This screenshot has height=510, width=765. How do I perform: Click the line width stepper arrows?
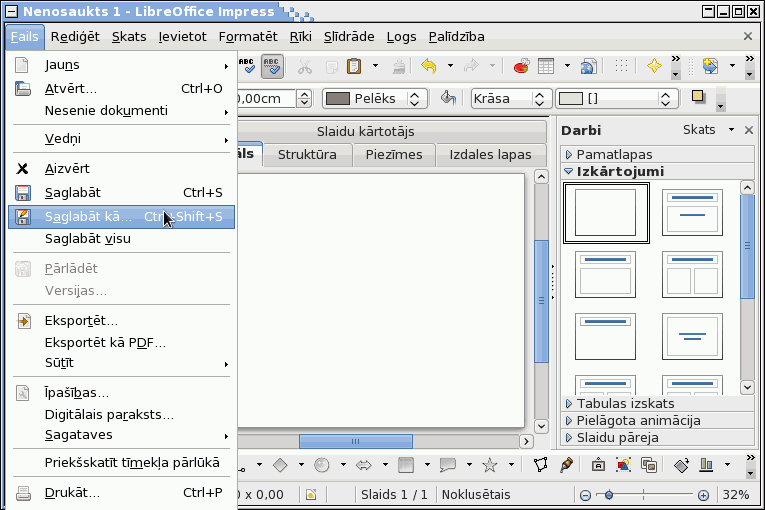coord(304,99)
